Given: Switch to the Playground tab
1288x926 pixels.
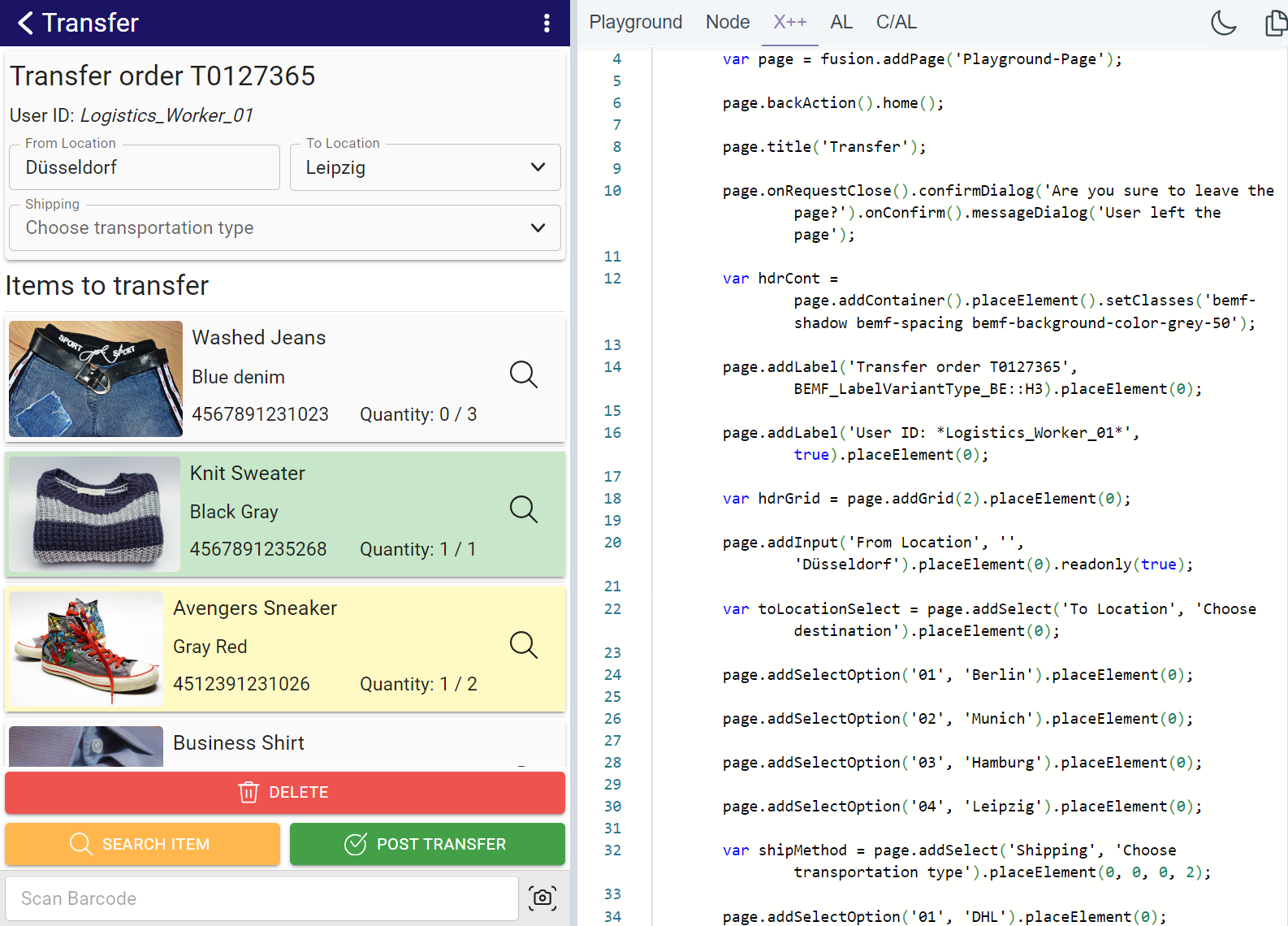Looking at the screenshot, I should (636, 22).
